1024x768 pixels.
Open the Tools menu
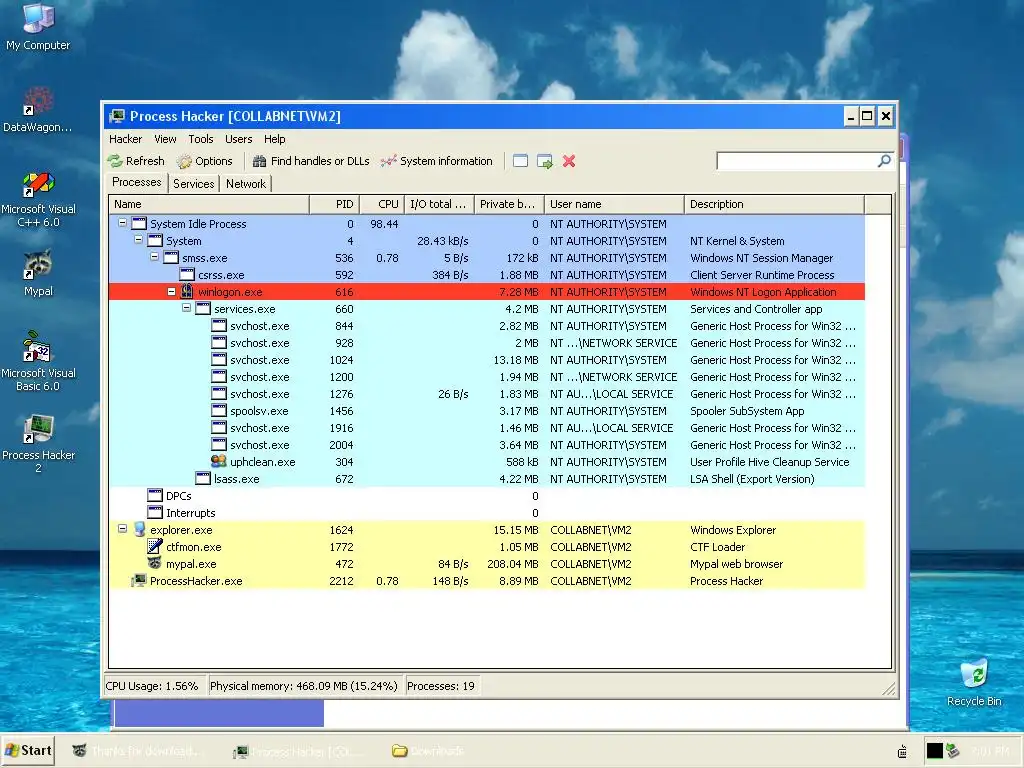tap(201, 139)
